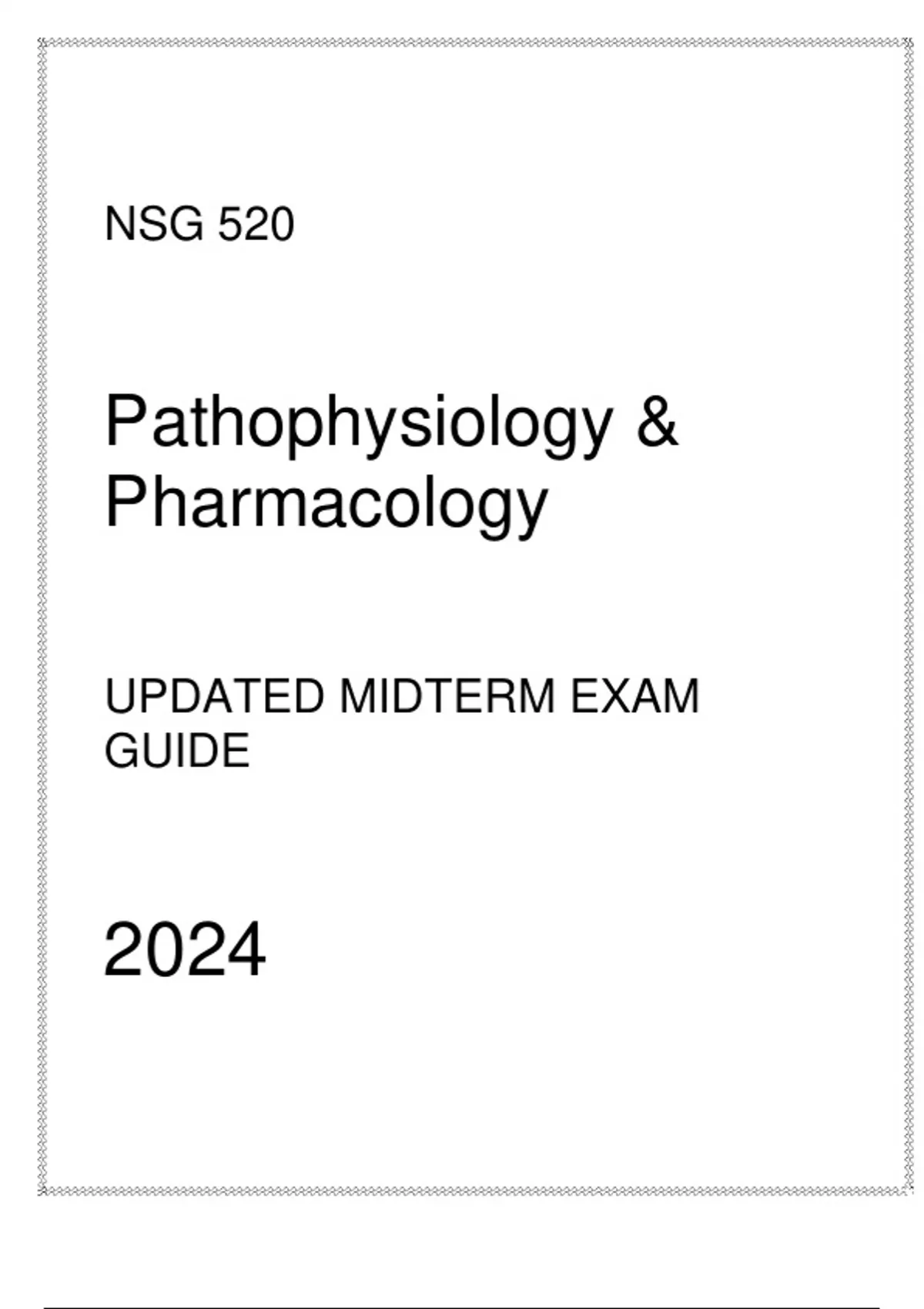Image resolution: width=924 pixels, height=1309 pixels.
Task: Click the horizontal rule below the page border
Action: 462,1307
